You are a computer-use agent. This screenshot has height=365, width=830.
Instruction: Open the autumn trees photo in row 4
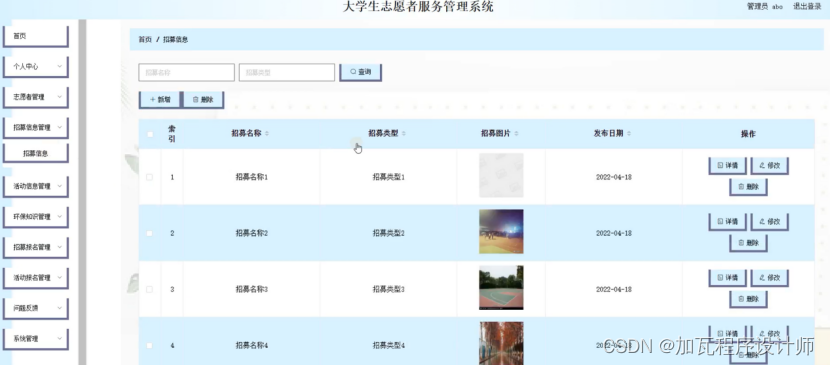501,343
